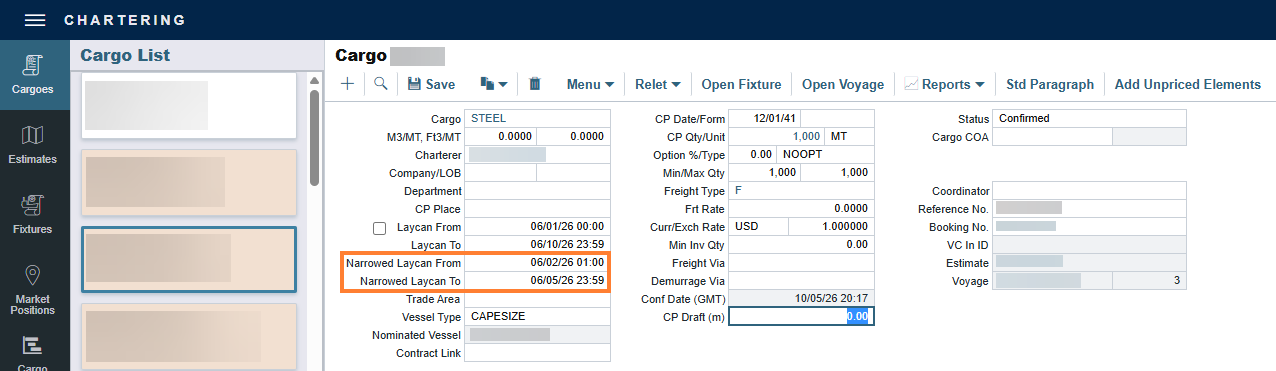Open the Menu dropdown
Image resolution: width=1276 pixels, height=371 pixels.
(x=590, y=84)
